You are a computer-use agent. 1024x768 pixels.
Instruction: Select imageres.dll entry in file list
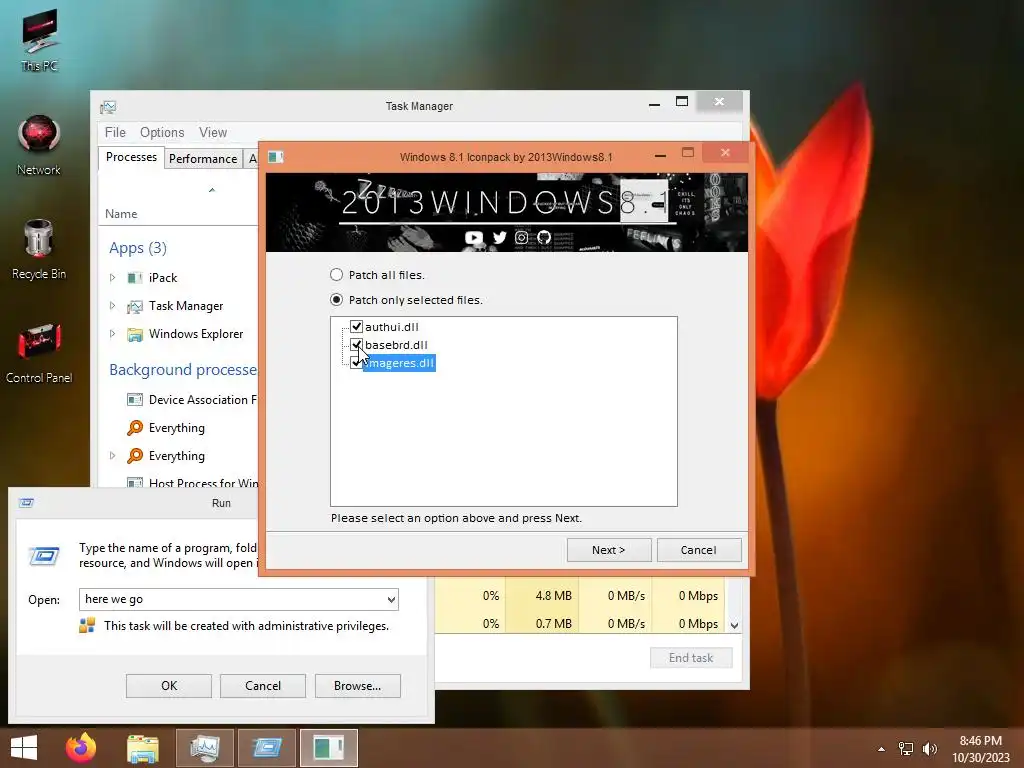coord(399,362)
